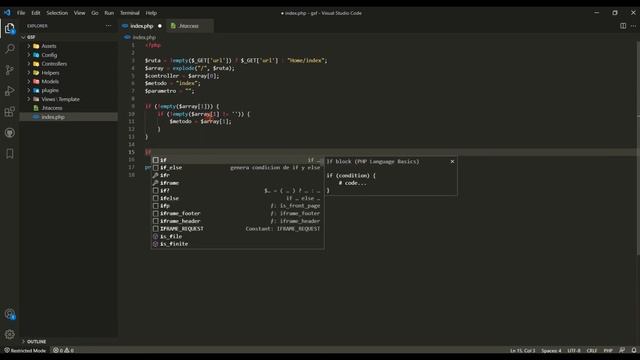Click the feedback icon in status bar
This screenshot has height=360, width=640.
(622, 350)
